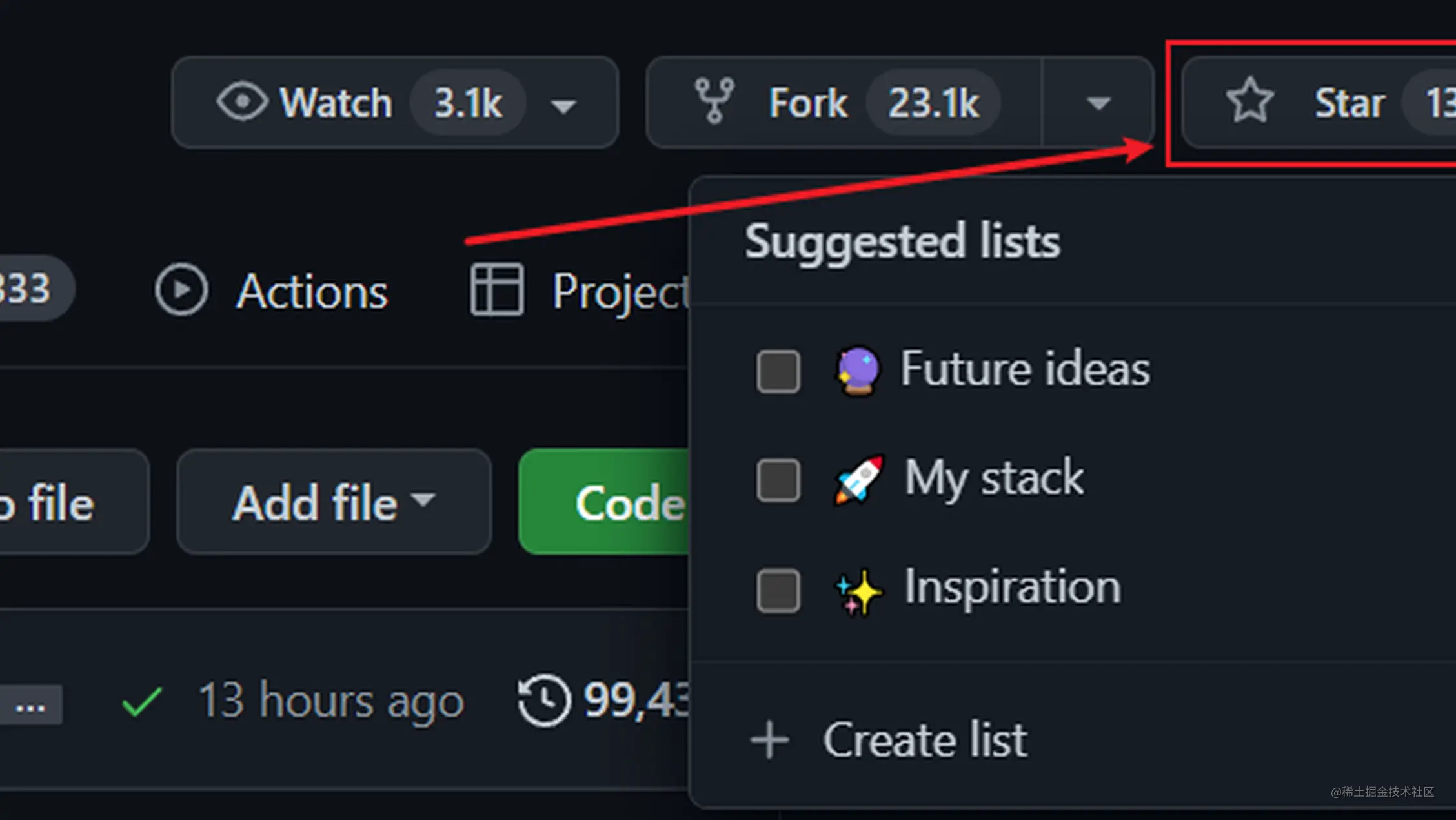Click the Actions play circle icon

point(181,289)
